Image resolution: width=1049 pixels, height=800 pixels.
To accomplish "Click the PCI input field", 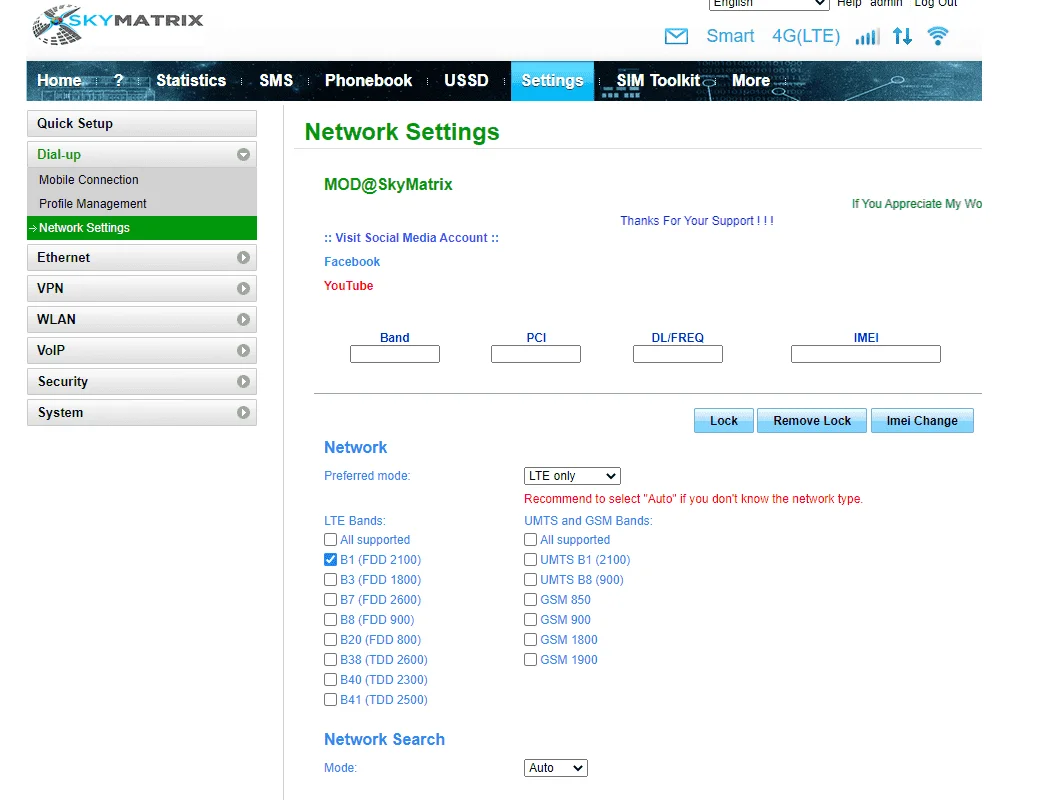I will click(x=536, y=354).
